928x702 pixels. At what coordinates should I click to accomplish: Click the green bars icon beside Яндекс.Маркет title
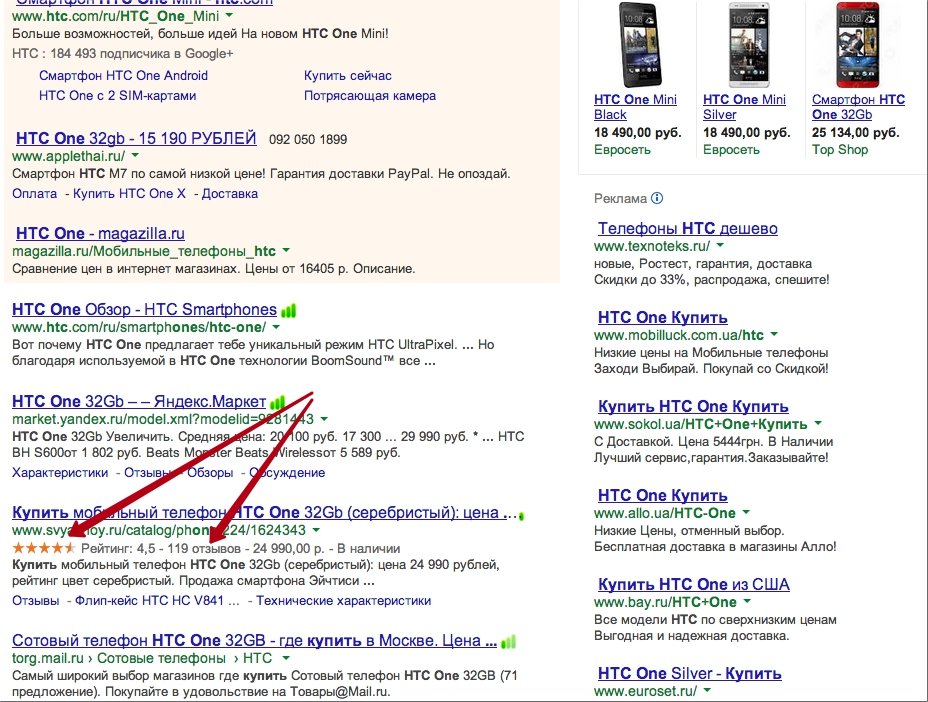click(278, 402)
